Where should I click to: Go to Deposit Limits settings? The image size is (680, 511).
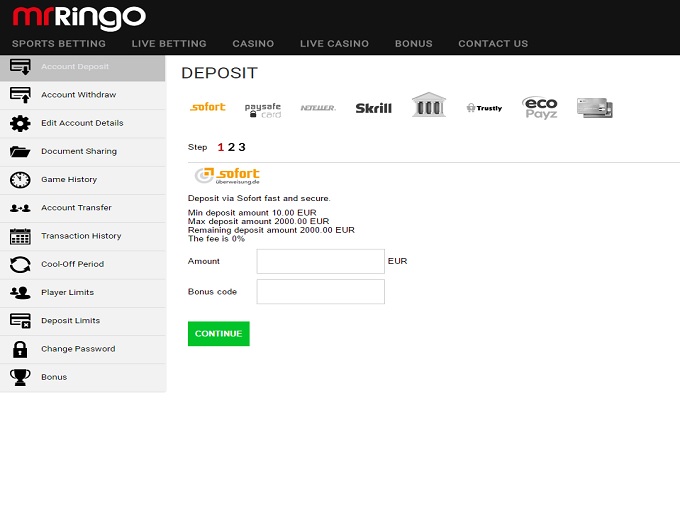point(70,321)
